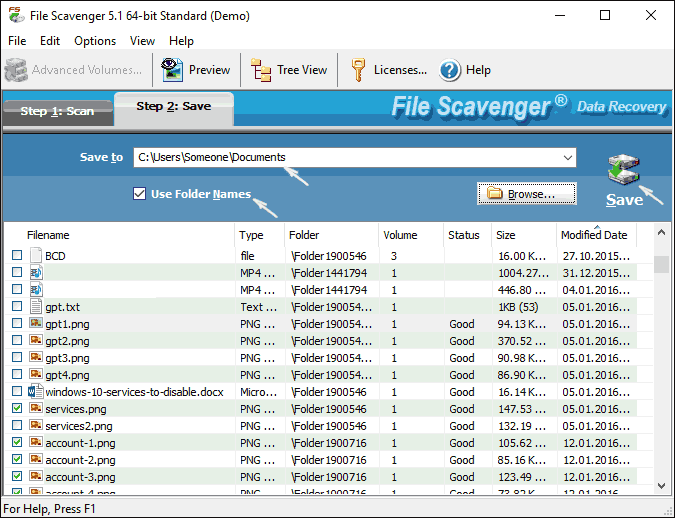Click the services2.png image icon

click(x=36, y=425)
